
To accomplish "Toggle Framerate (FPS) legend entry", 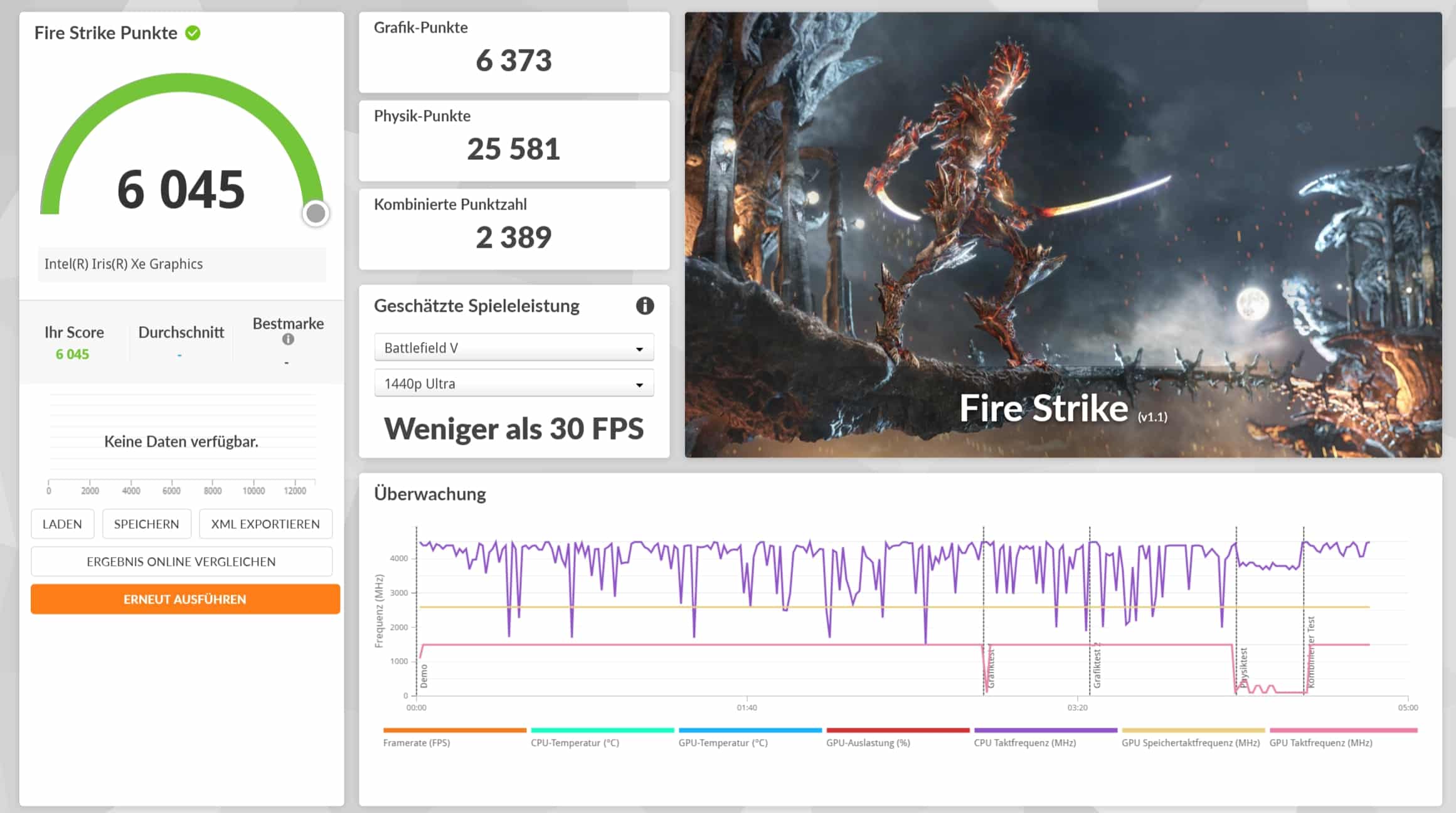I will coord(417,743).
